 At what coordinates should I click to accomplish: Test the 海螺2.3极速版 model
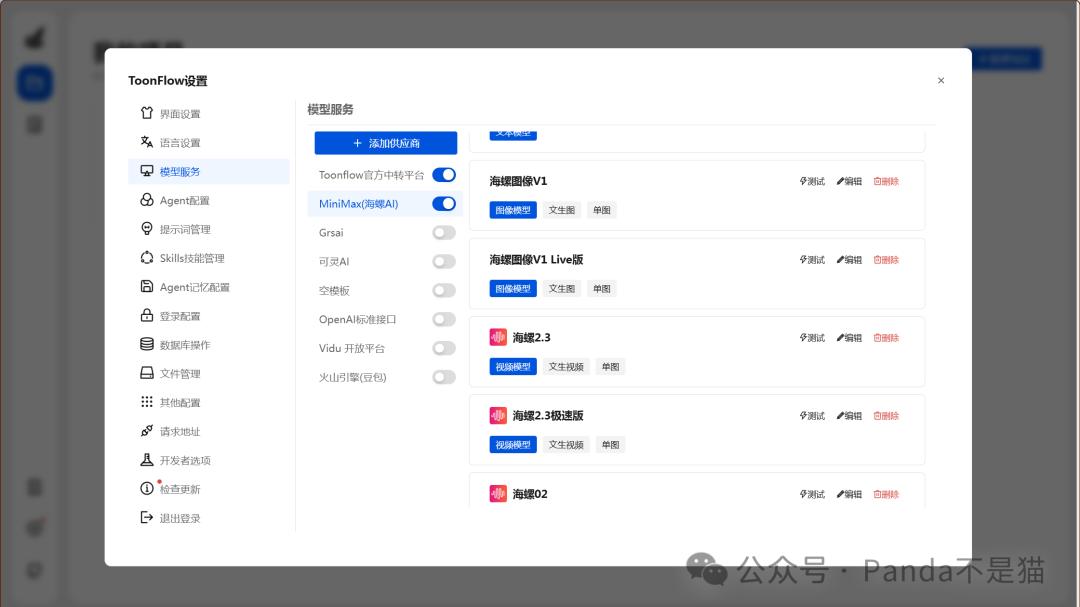tap(812, 415)
